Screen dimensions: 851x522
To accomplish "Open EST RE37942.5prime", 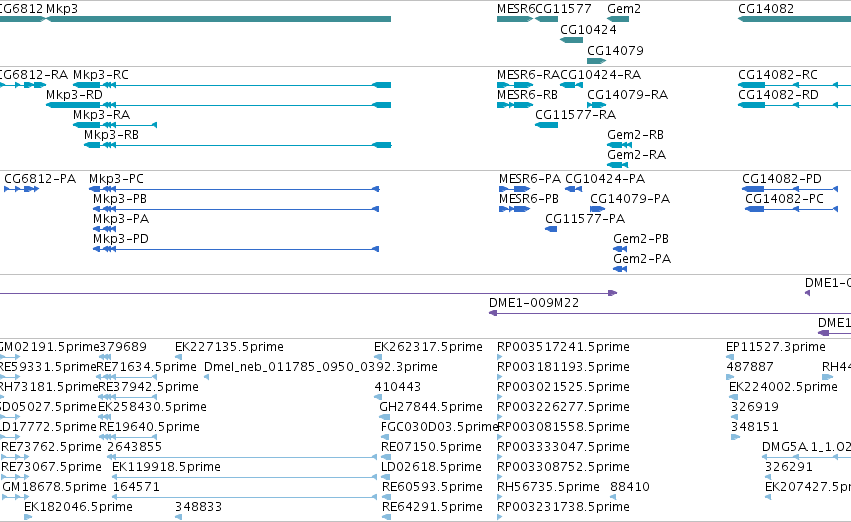I will [128, 397].
